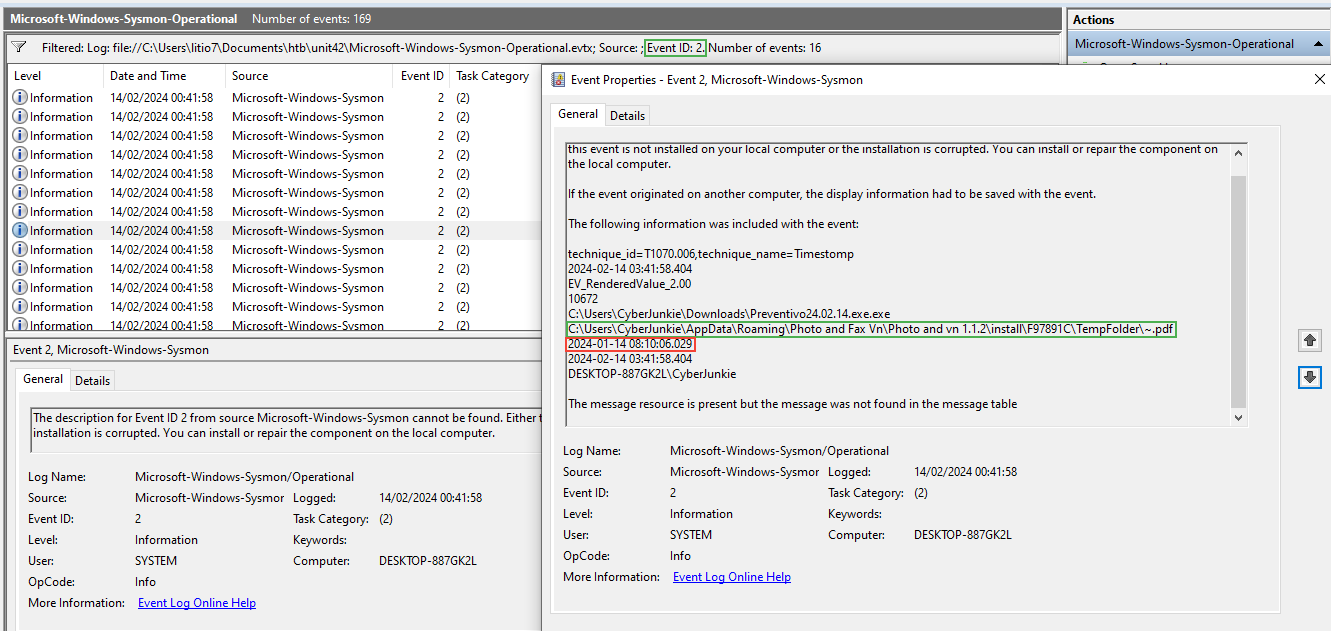Screen dimensions: 1331x631
Task: Click the Preventivo24.02.14.exe.exe path line
Action: (x=729, y=314)
